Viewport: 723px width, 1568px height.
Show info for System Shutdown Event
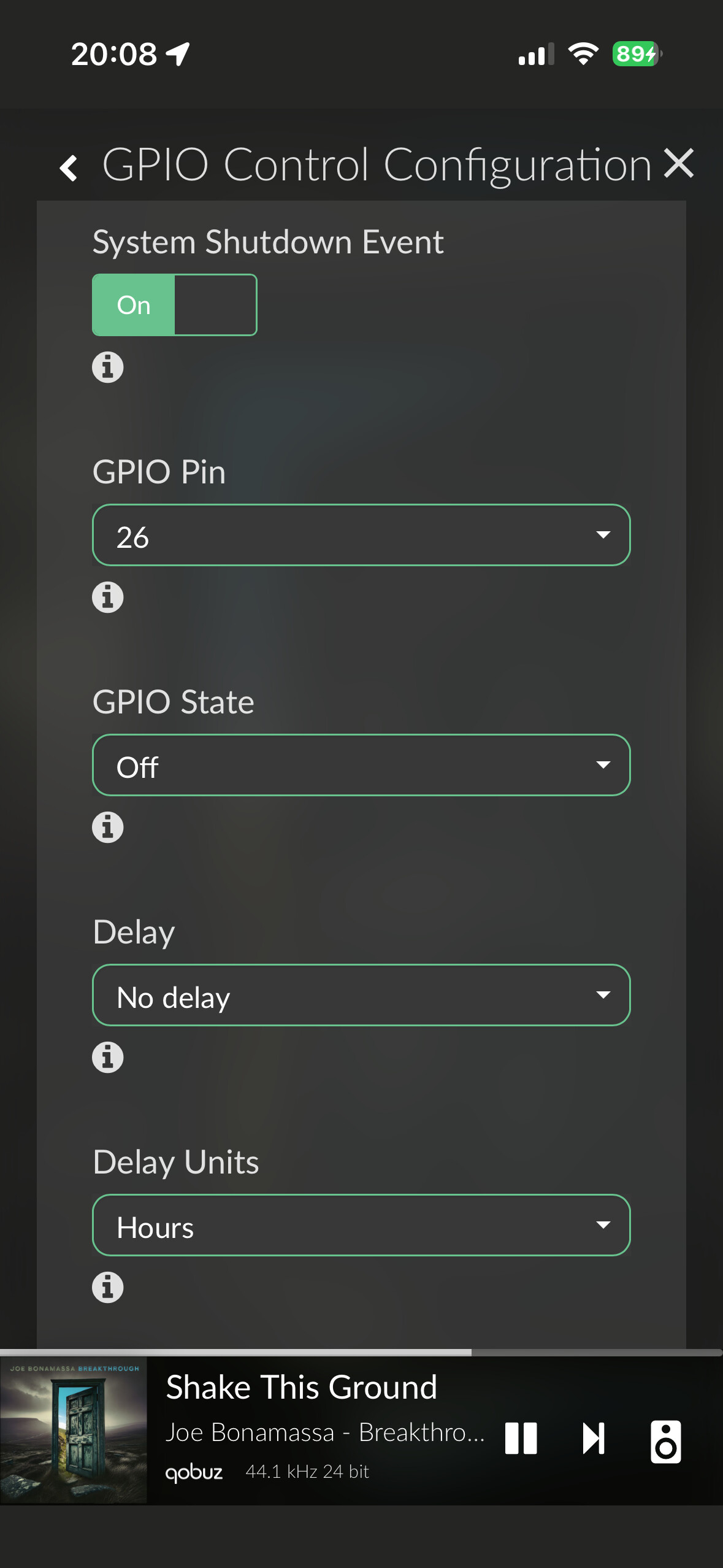pos(108,367)
